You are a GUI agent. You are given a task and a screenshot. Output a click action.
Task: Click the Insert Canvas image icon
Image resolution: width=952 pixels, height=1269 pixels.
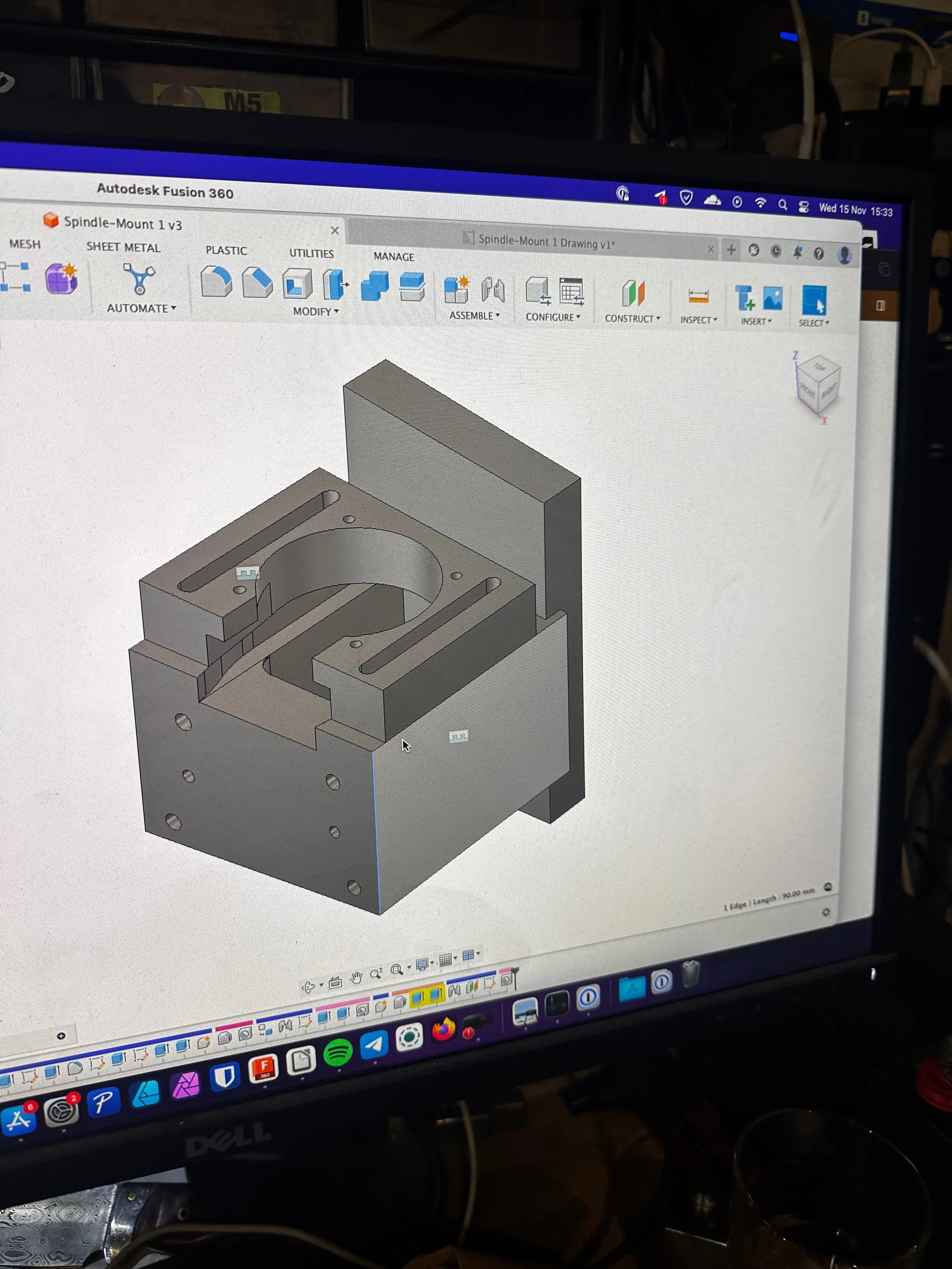coord(772,299)
